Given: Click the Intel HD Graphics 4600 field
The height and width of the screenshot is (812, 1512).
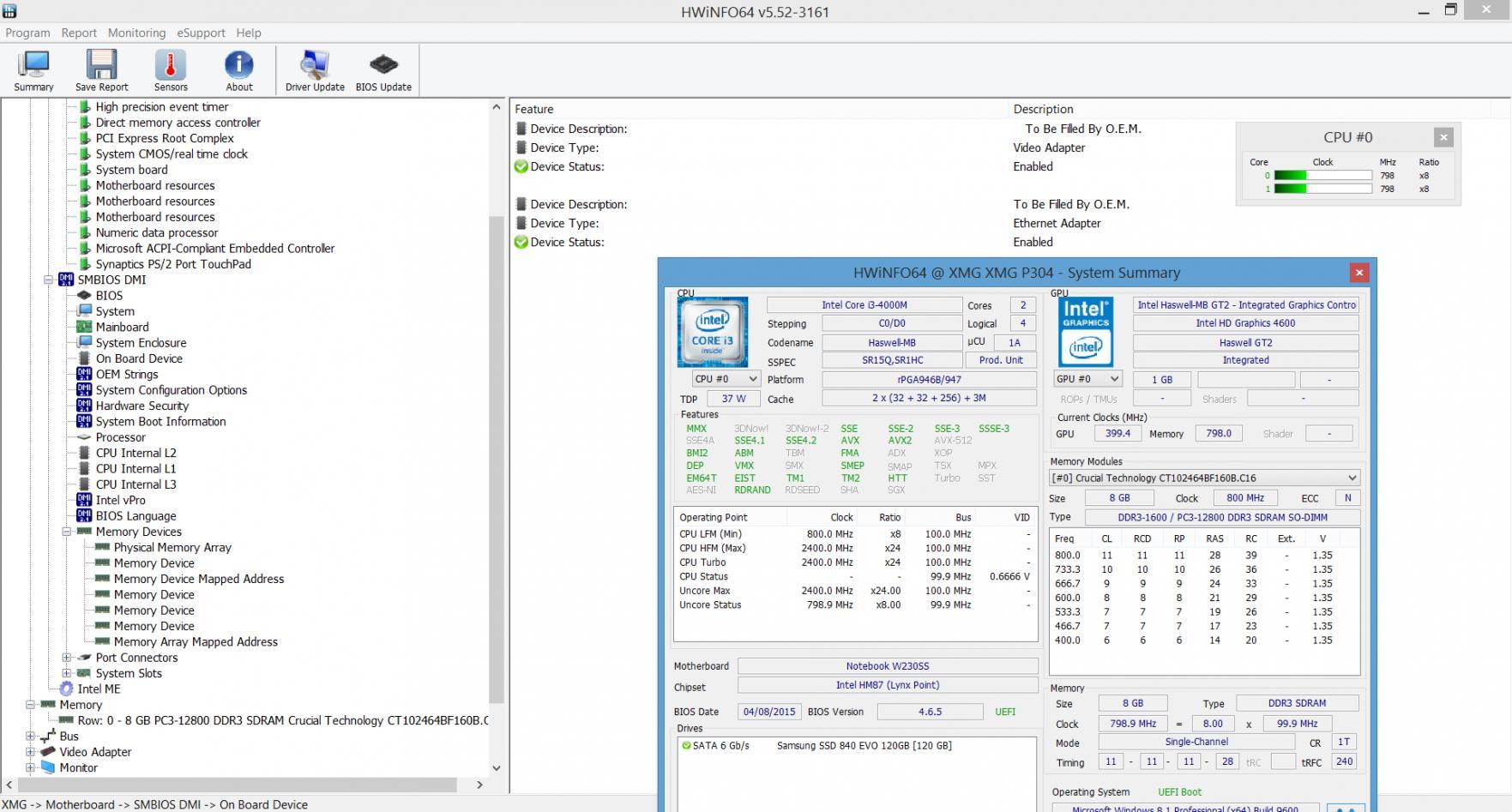Looking at the screenshot, I should tap(1245, 323).
